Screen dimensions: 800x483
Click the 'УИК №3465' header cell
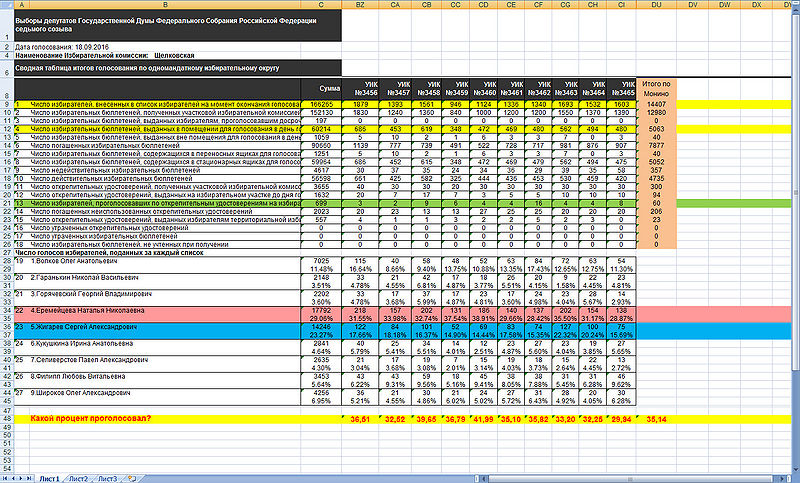(x=622, y=88)
